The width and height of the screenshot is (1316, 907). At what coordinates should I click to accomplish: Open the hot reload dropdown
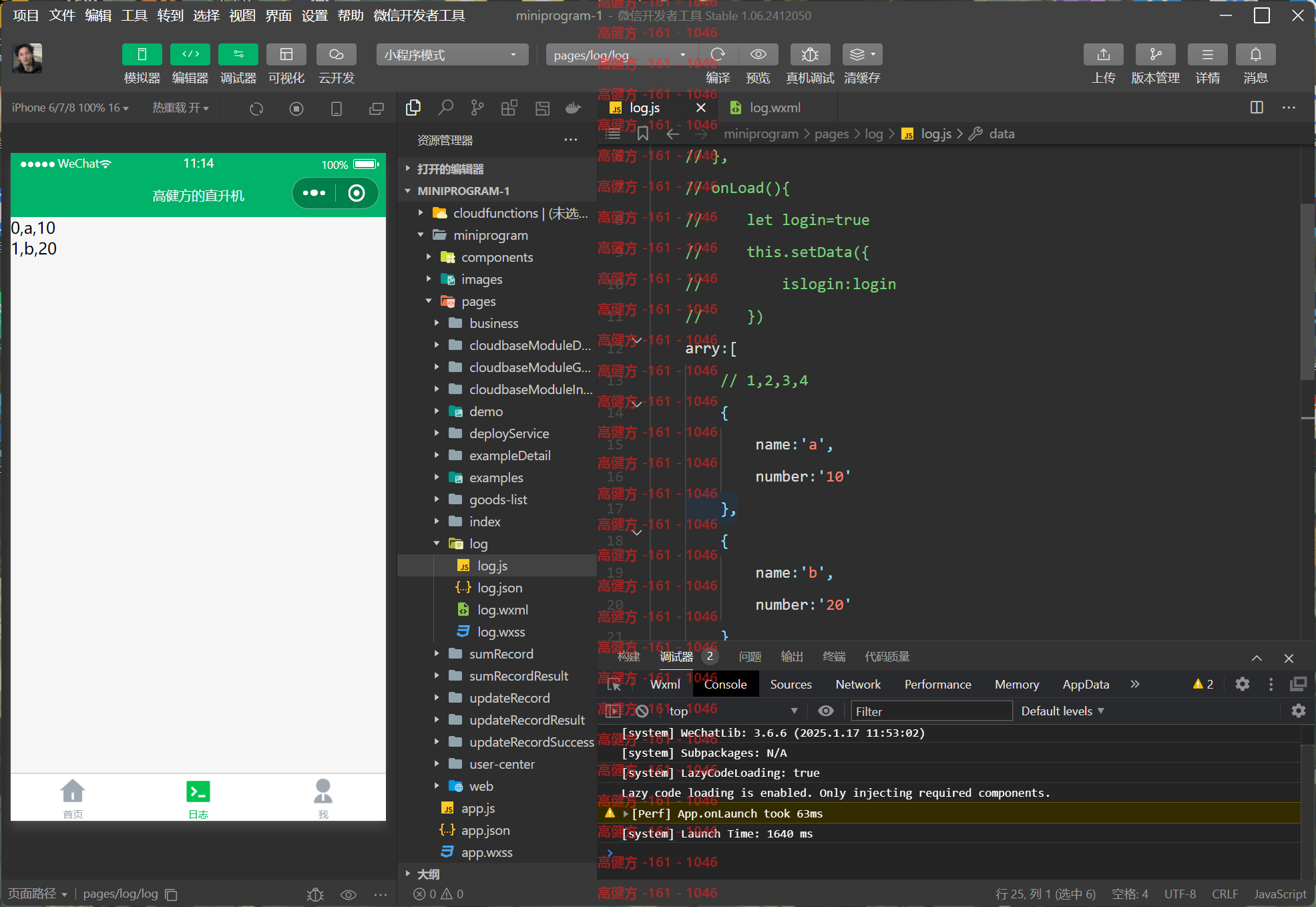tap(180, 108)
